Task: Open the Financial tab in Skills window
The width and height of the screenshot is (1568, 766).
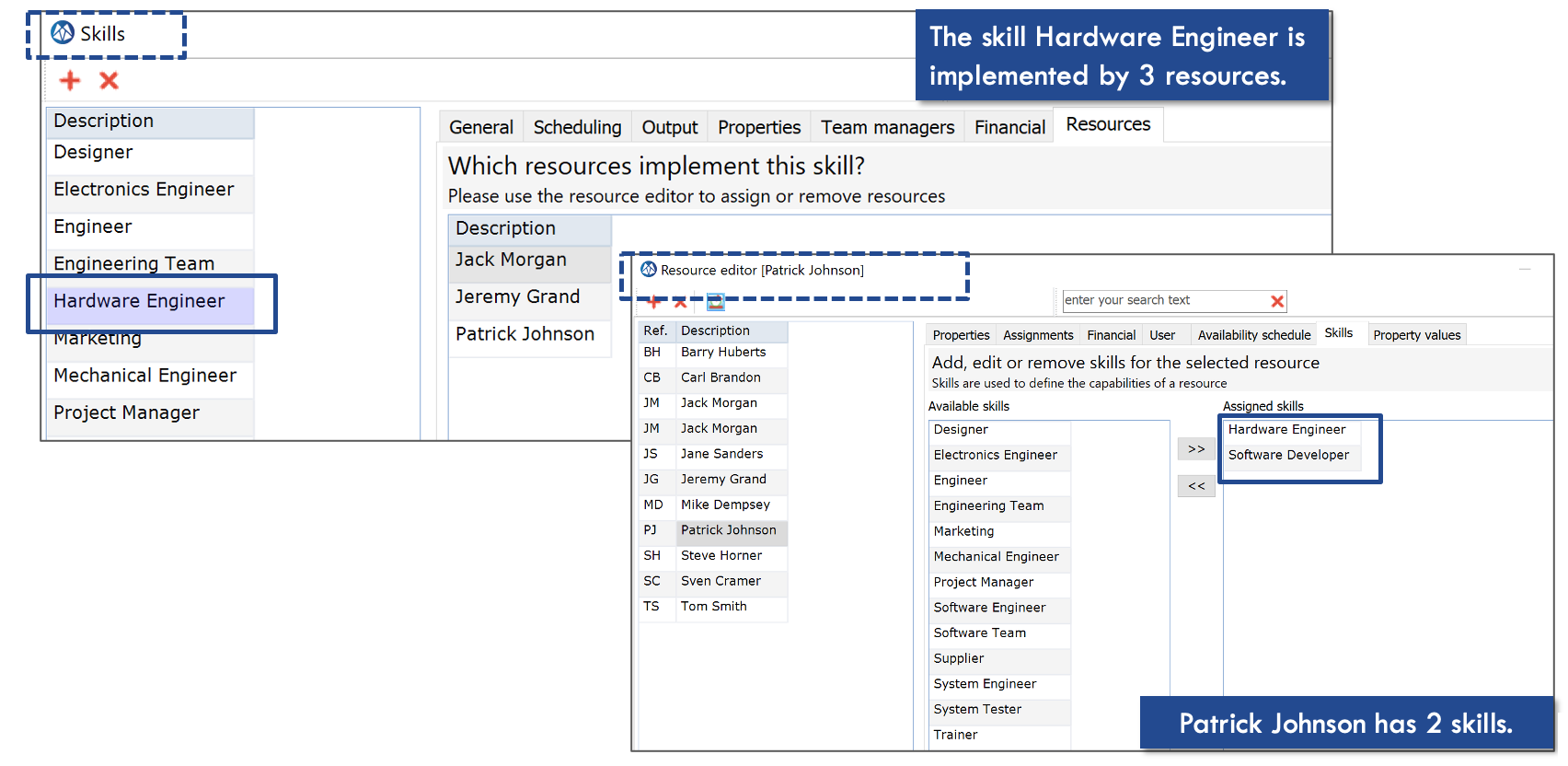Action: click(1009, 127)
